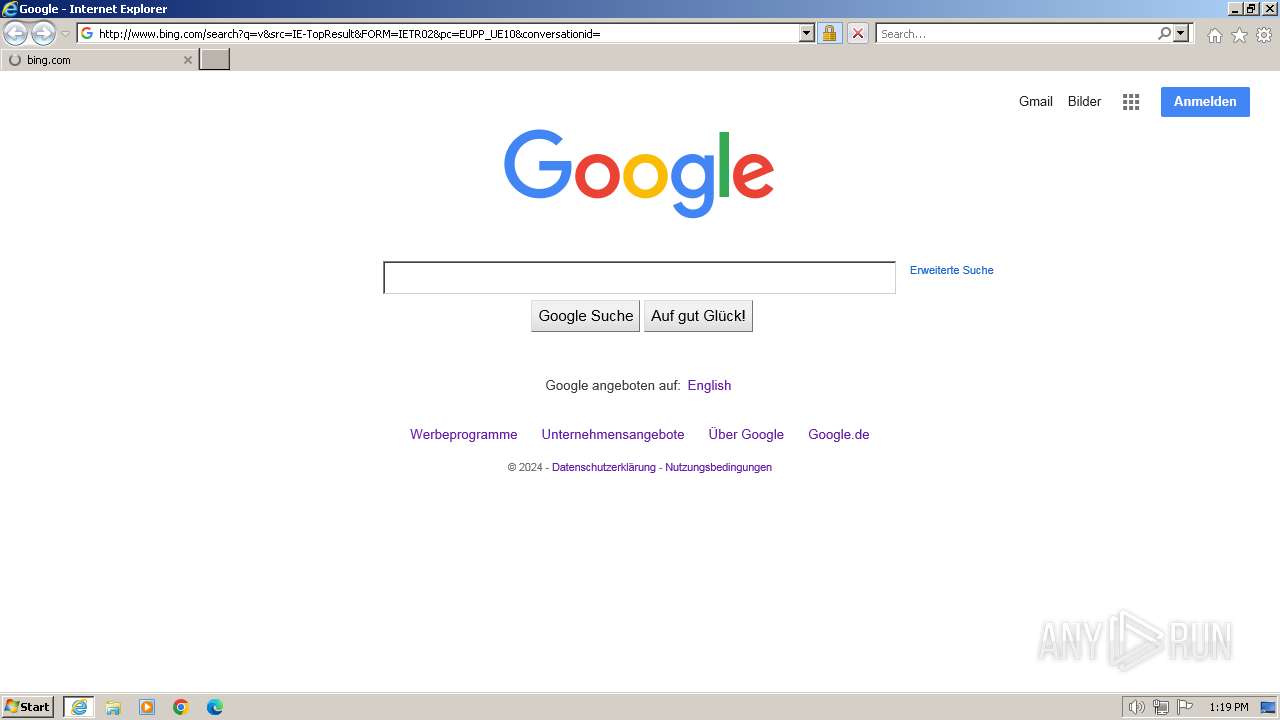Open the Google apps grid icon

(1131, 102)
